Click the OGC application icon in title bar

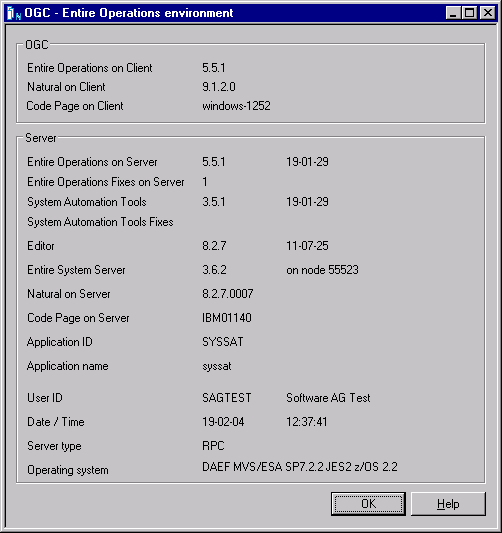(14, 13)
